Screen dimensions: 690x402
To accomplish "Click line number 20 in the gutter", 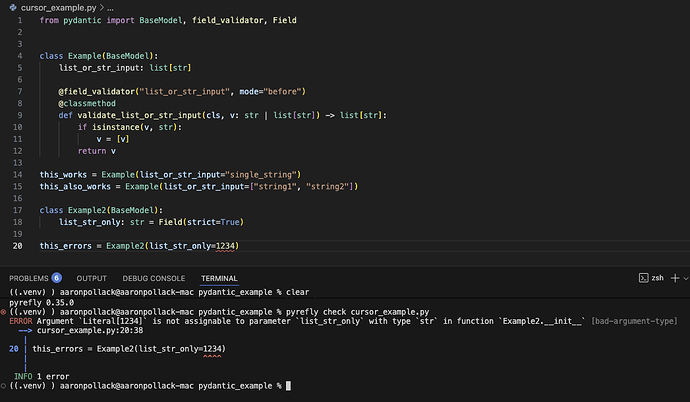I will click(x=17, y=246).
